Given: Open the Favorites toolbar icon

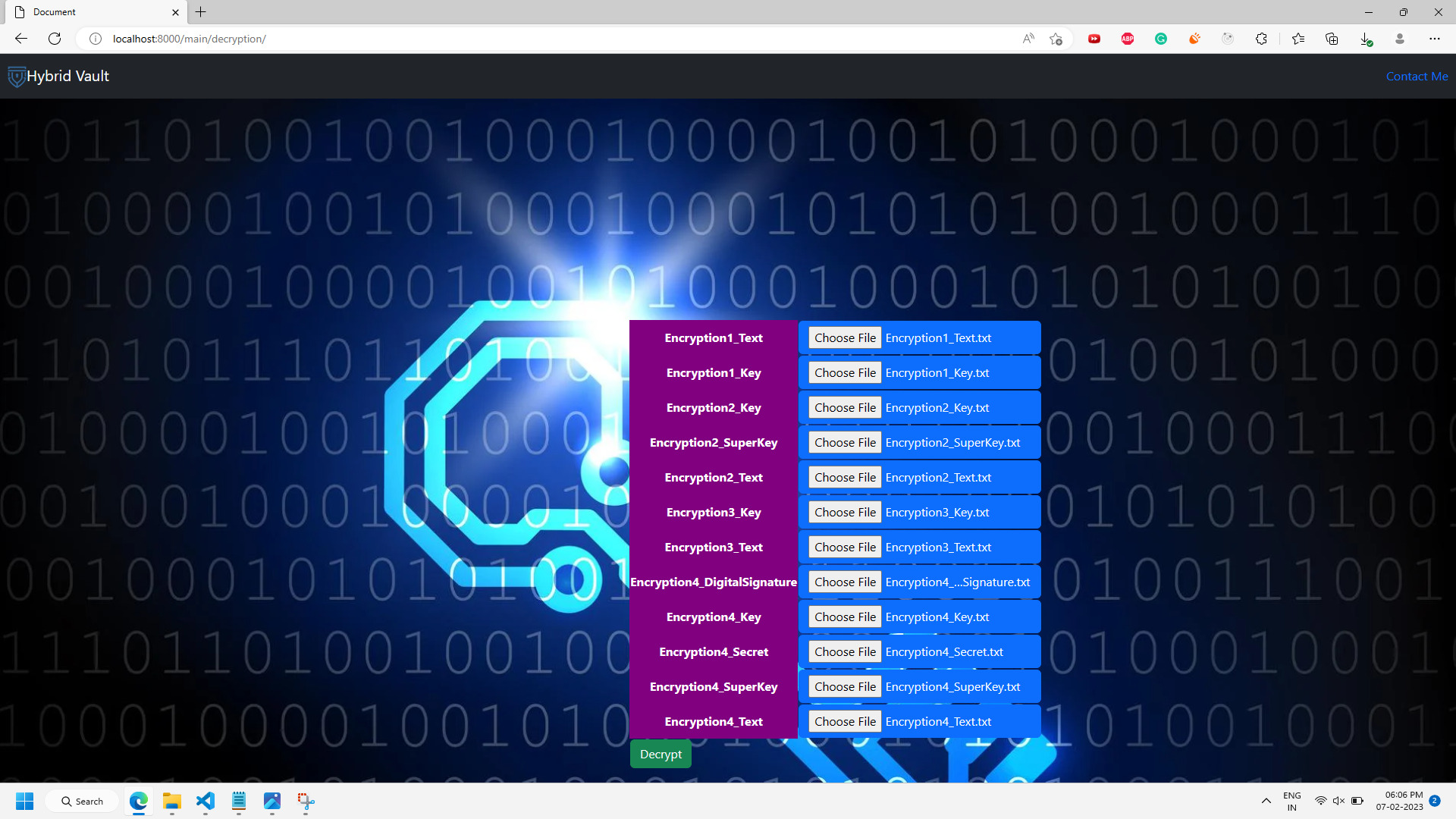Looking at the screenshot, I should tap(1298, 39).
